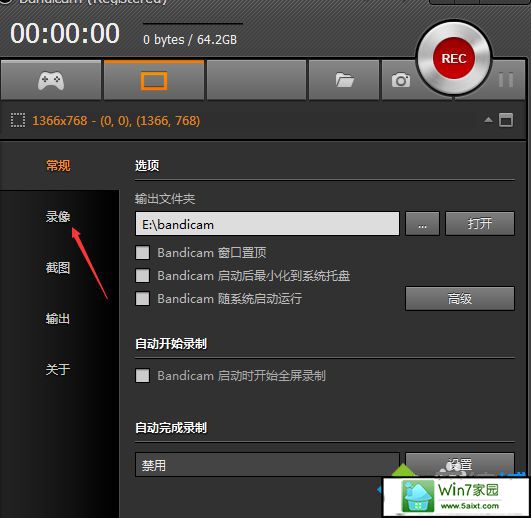Open 高级 advanced options button
531x518 pixels.
click(x=460, y=299)
